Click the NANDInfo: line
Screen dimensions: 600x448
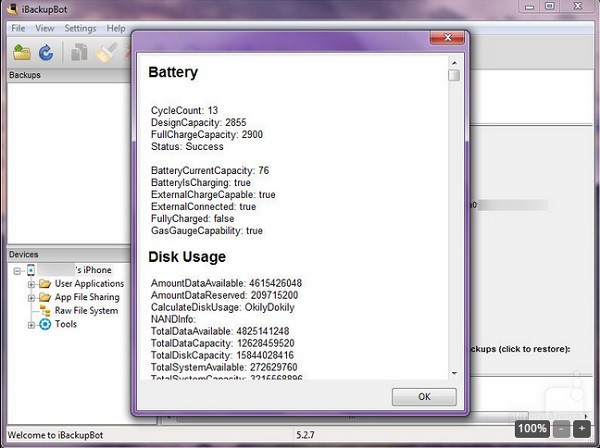click(173, 319)
